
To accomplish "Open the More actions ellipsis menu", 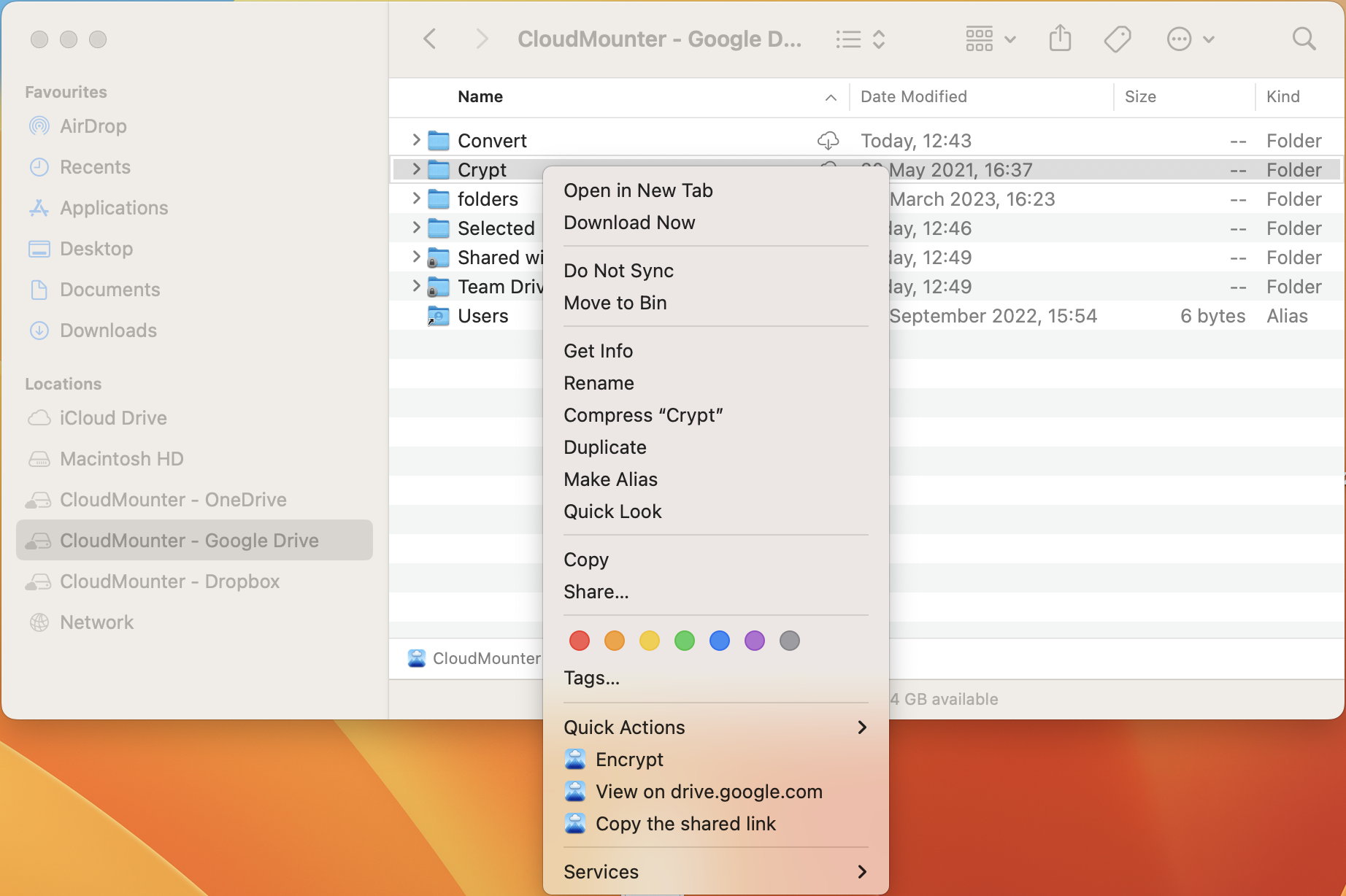I will click(x=1191, y=39).
